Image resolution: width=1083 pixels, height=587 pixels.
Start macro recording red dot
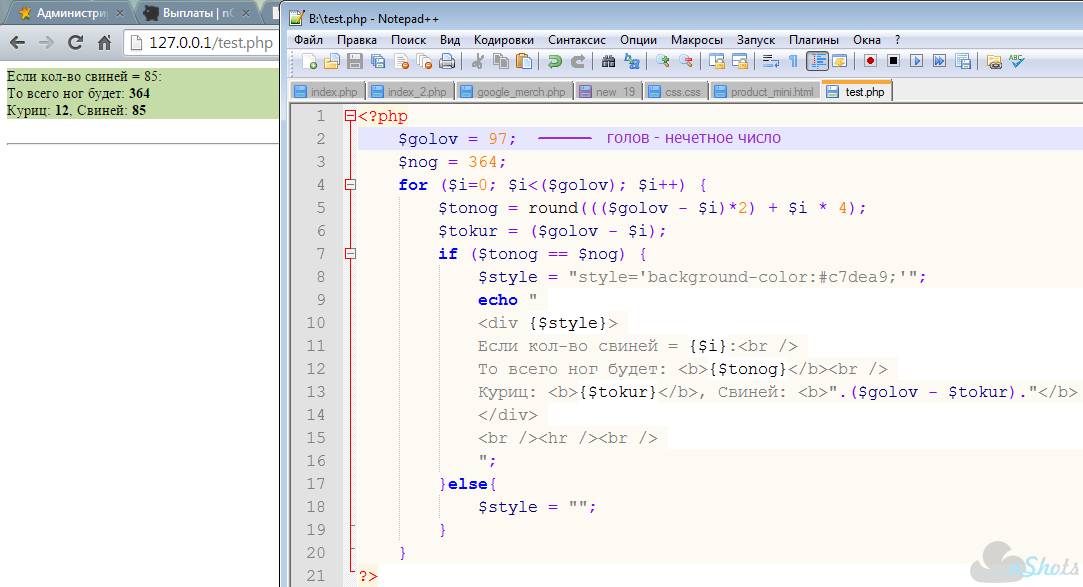pos(870,61)
